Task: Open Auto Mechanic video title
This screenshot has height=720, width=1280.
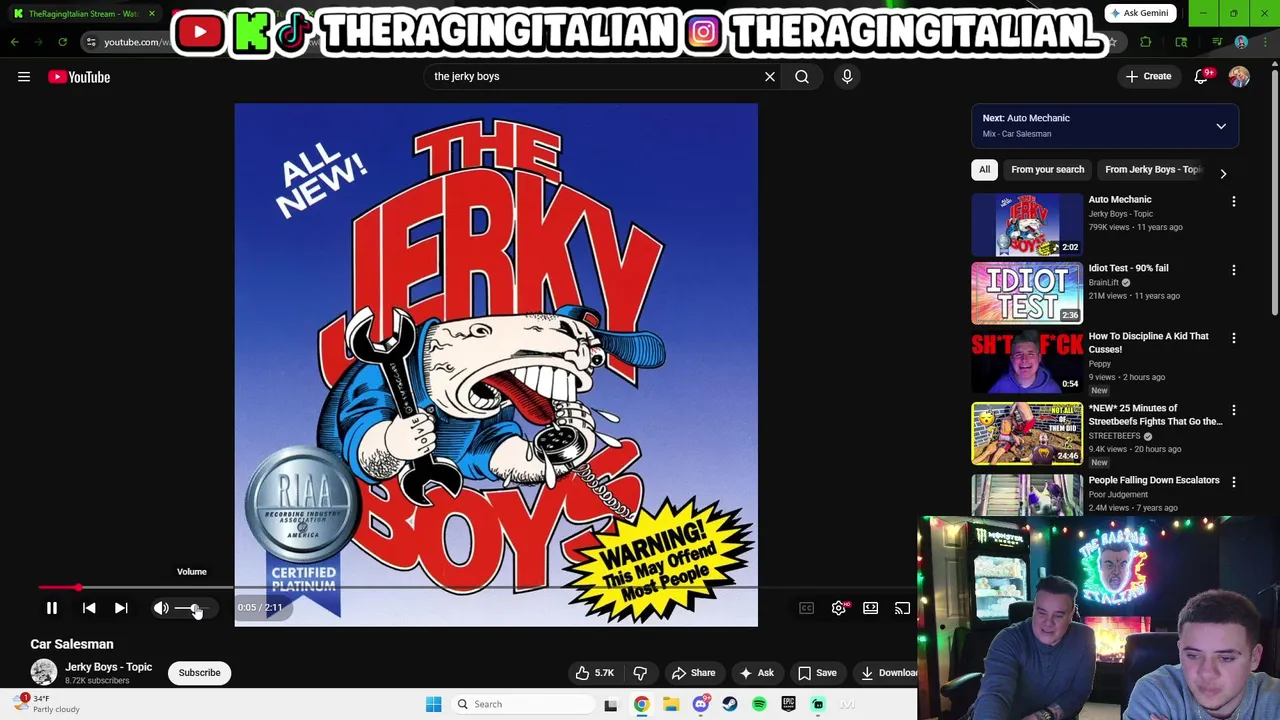Action: 1120,200
